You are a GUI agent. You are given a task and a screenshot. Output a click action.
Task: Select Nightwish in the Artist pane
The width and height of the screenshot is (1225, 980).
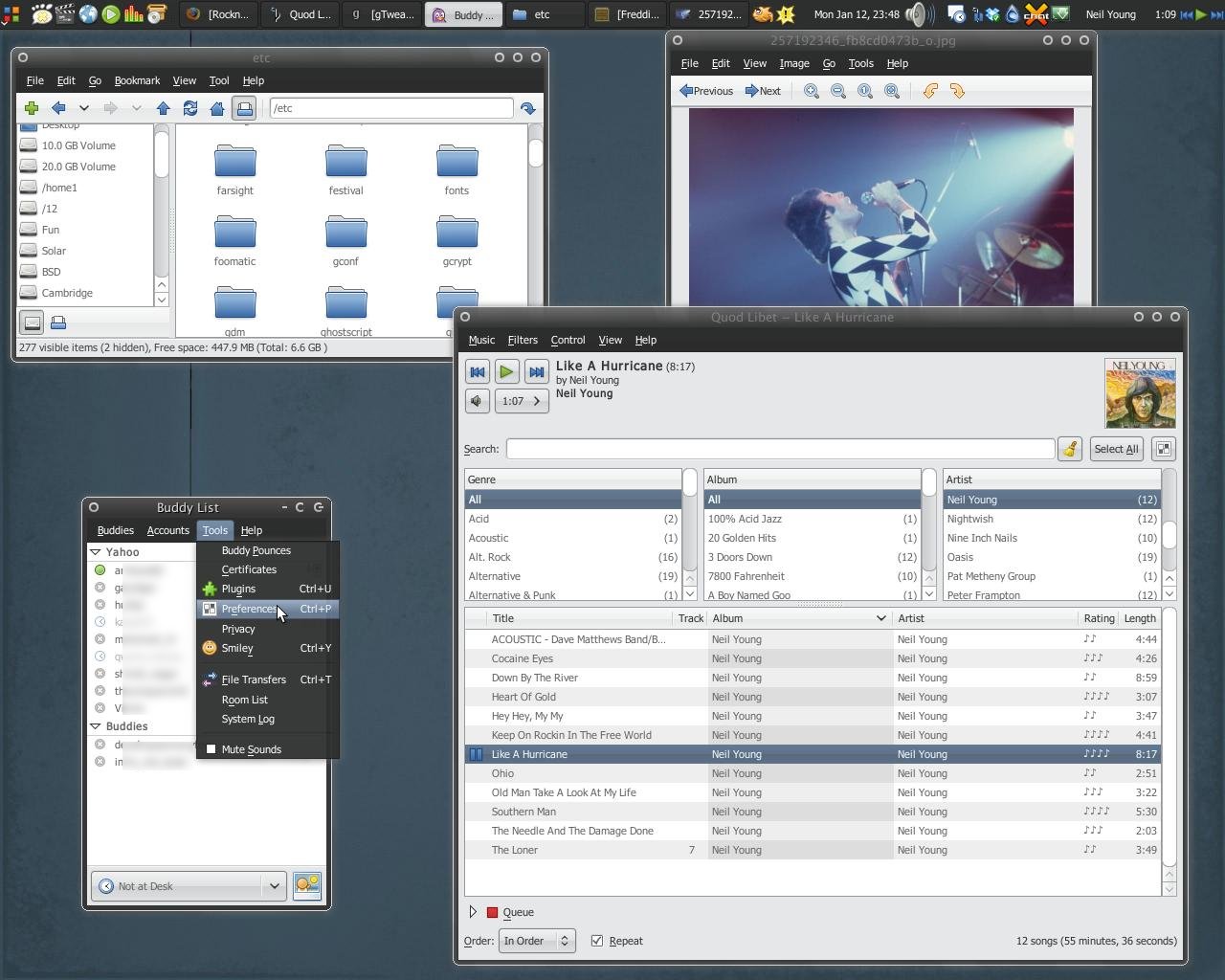1051,519
